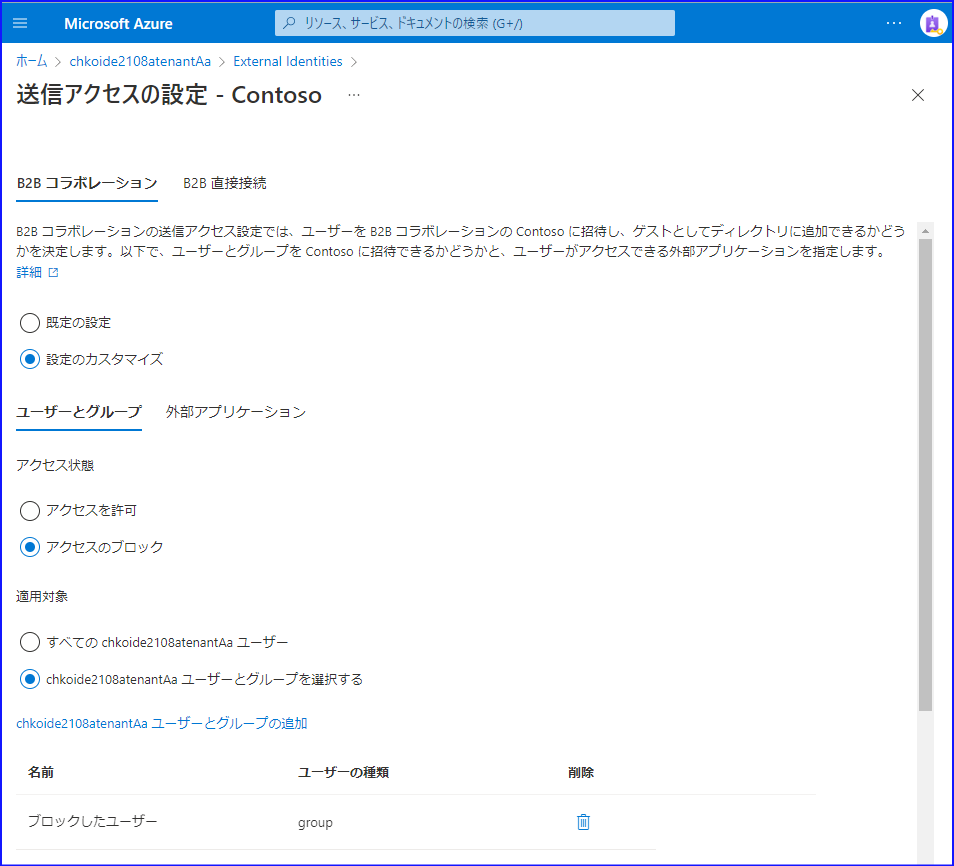Click the search magnifier icon

[x=289, y=22]
